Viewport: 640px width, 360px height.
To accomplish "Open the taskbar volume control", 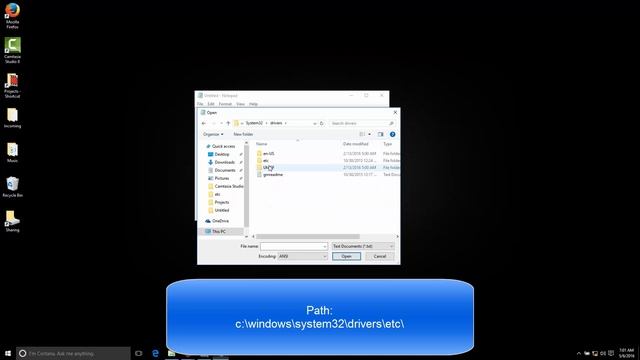I will (x=603, y=353).
